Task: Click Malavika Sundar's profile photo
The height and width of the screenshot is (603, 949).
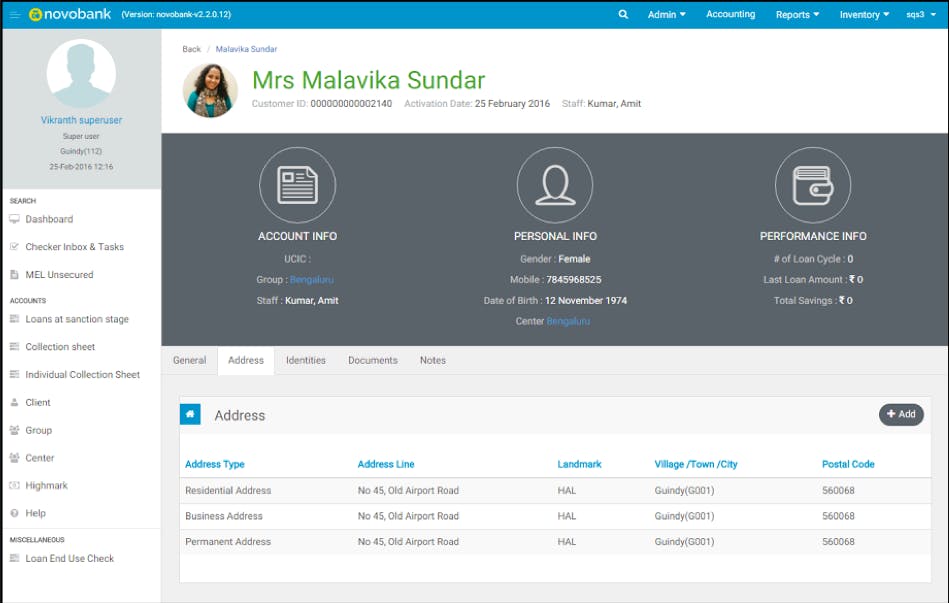Action: [x=210, y=91]
